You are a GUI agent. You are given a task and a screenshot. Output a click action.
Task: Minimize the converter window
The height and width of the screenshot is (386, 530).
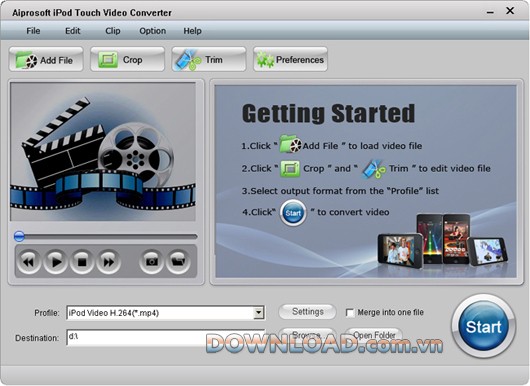(490, 13)
